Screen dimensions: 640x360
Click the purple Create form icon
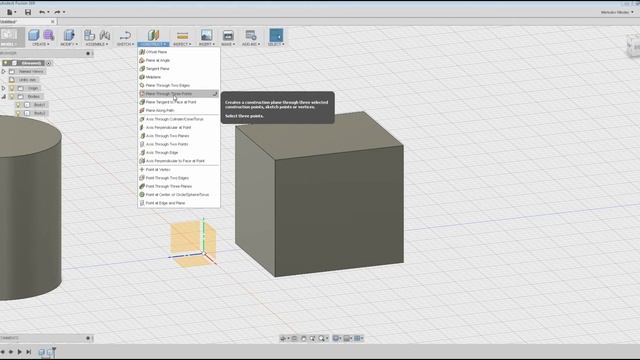[49, 35]
